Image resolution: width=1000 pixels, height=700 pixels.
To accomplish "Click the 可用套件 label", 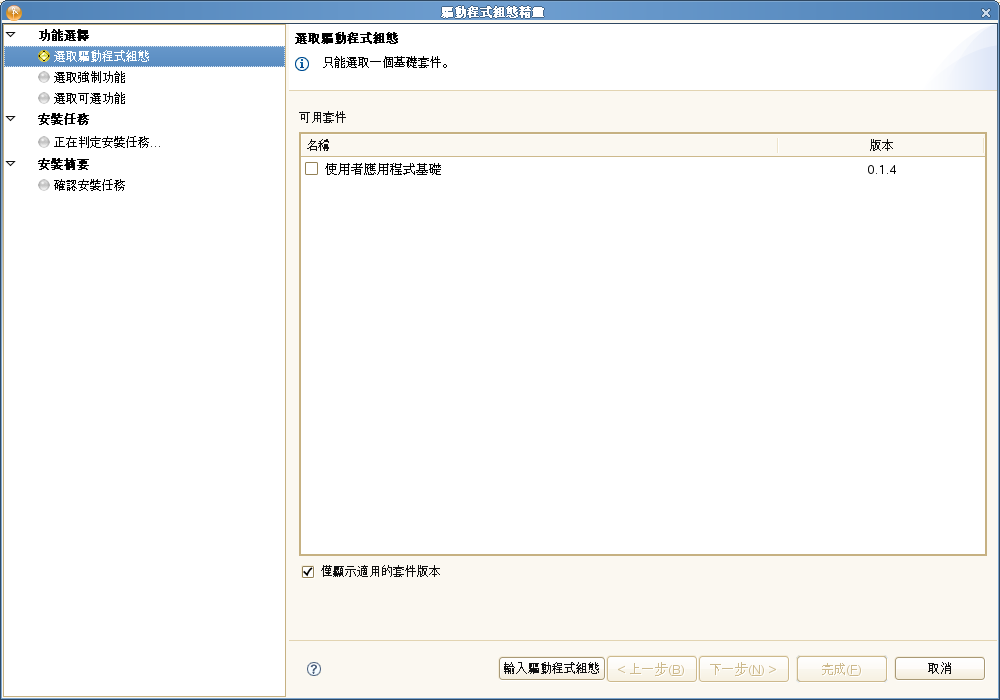I will click(x=323, y=117).
